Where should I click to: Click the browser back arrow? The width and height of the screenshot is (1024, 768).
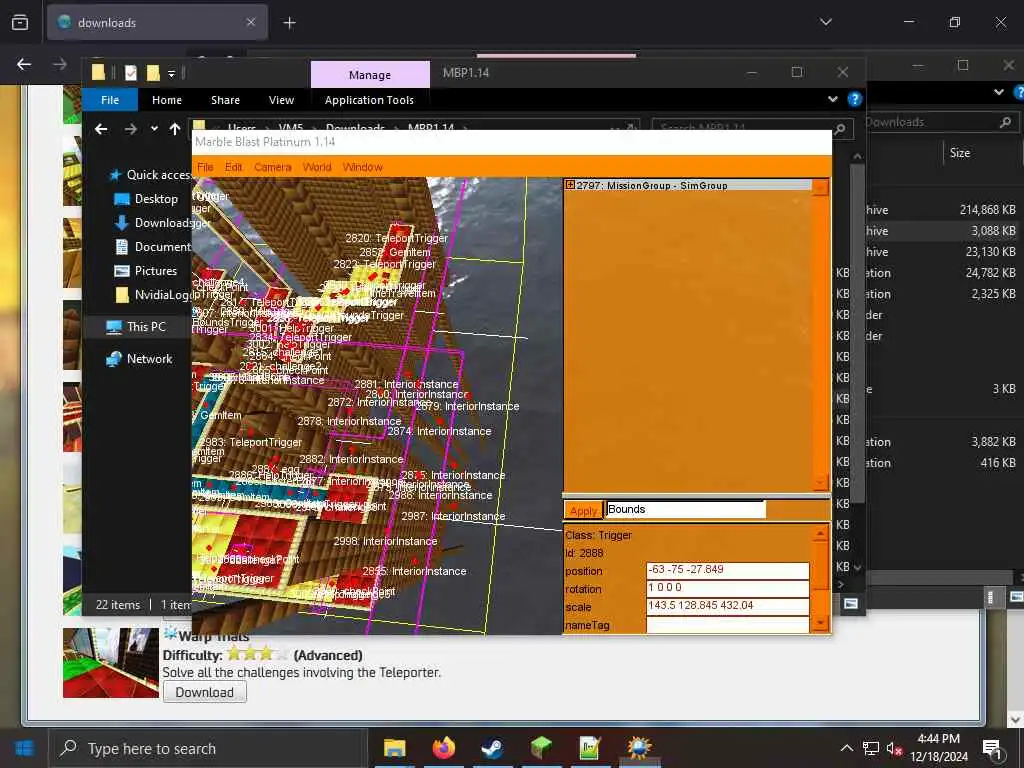coord(24,64)
